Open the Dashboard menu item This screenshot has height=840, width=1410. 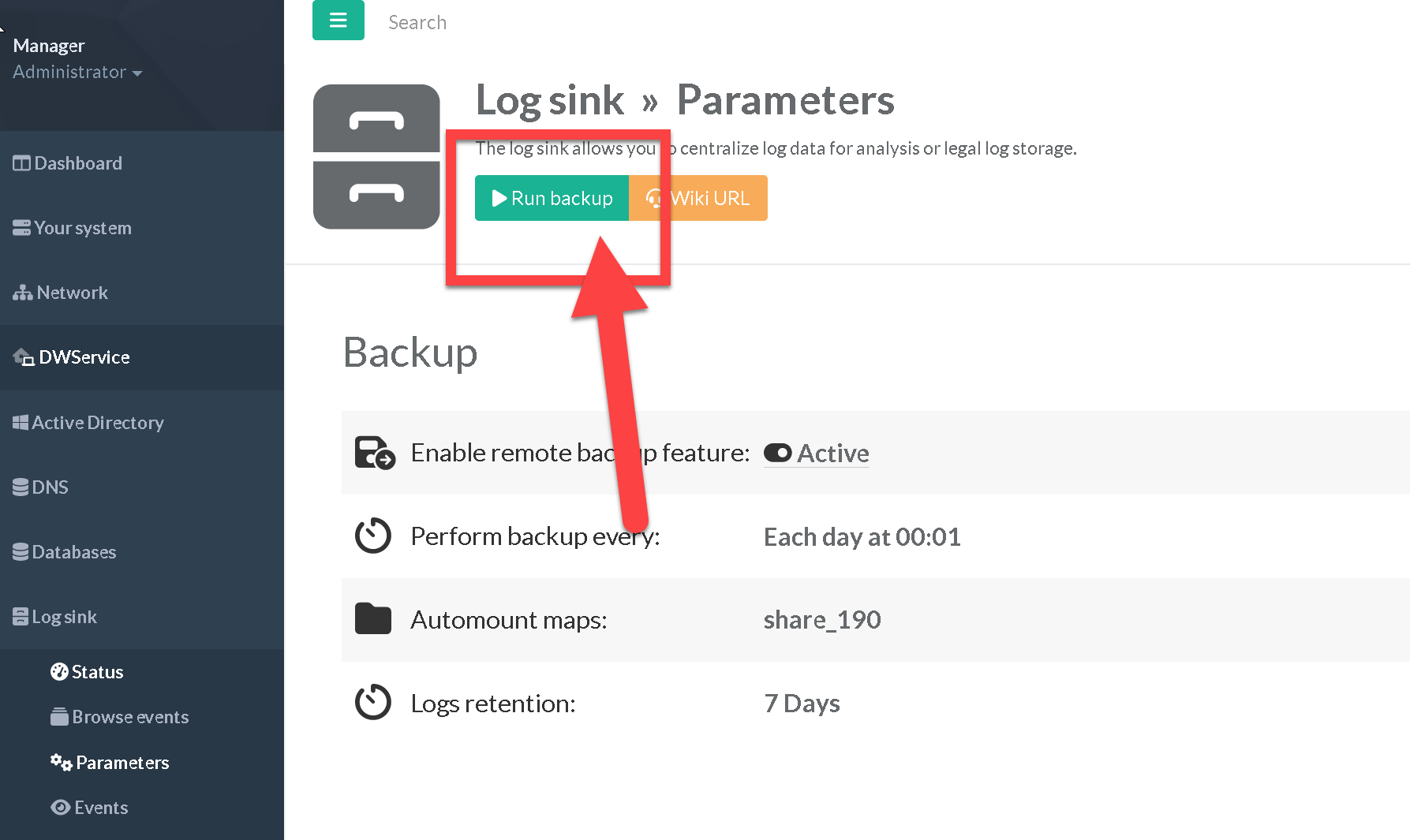(77, 163)
